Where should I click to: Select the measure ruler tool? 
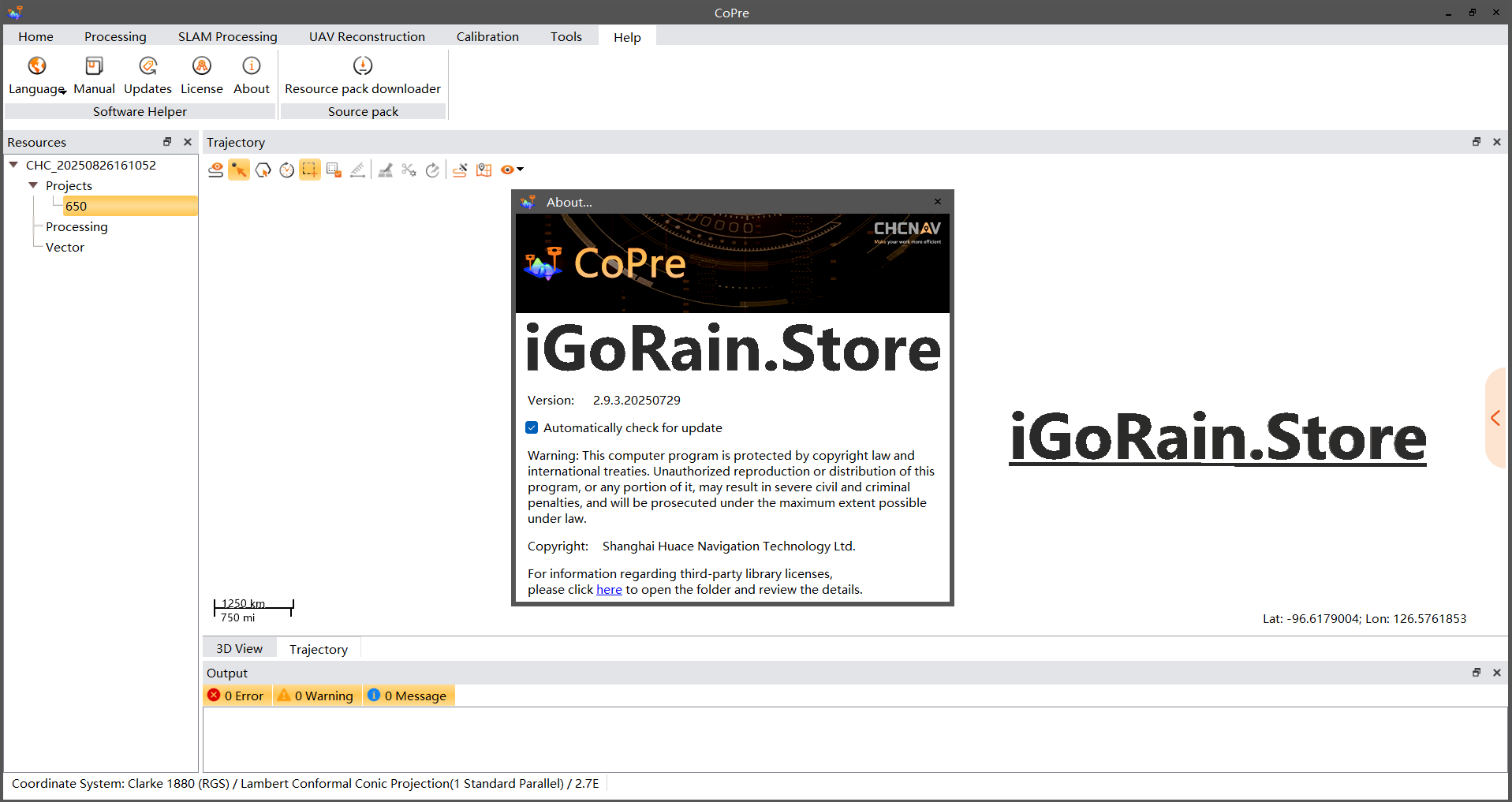(x=357, y=170)
